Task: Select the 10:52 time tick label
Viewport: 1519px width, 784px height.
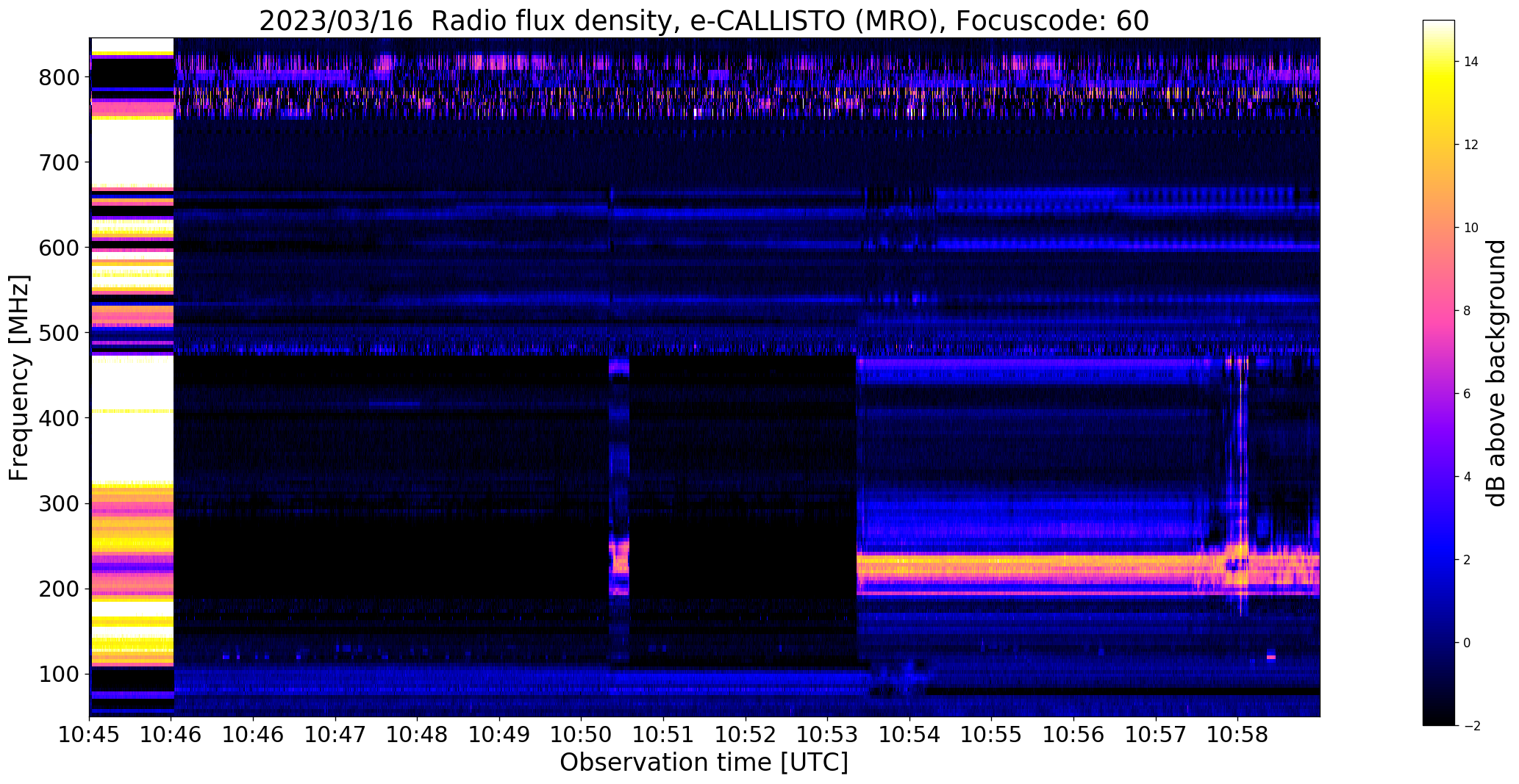Action: (x=746, y=735)
